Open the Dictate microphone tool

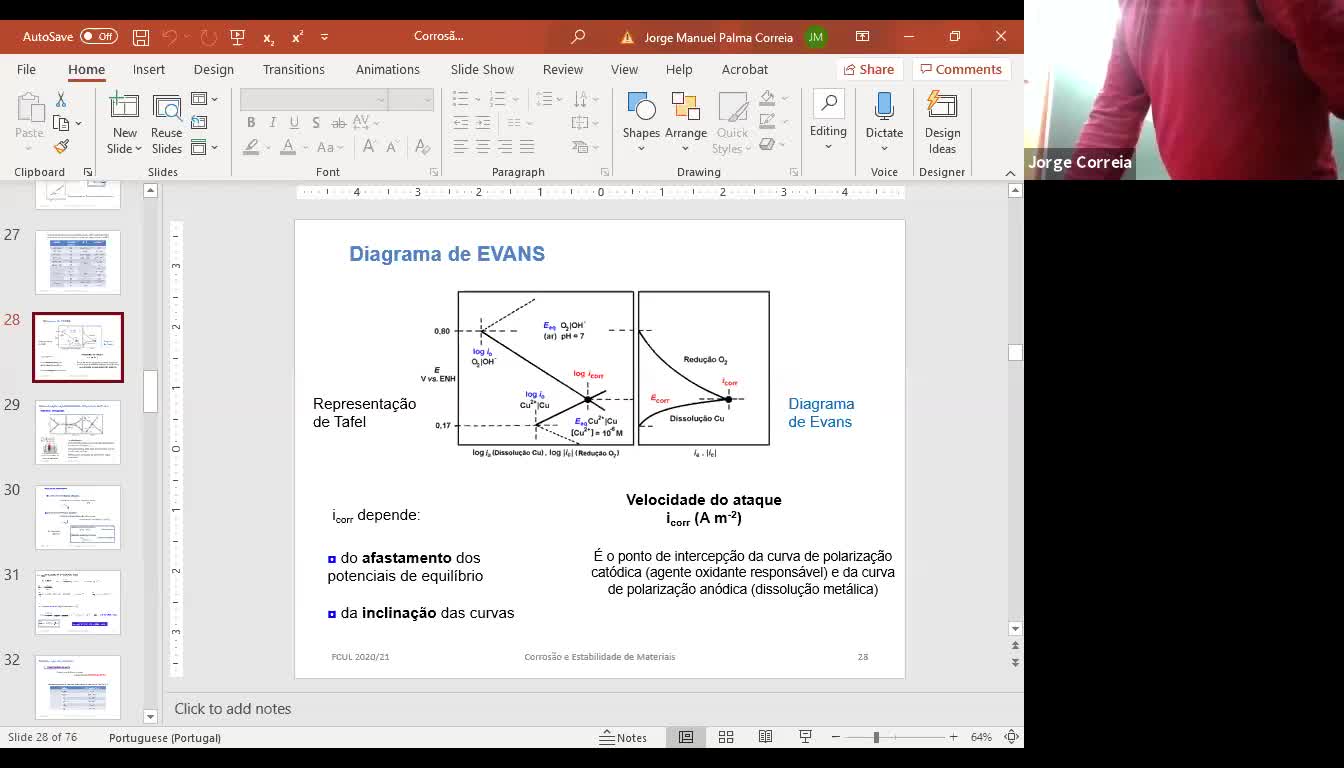pyautogui.click(x=884, y=116)
